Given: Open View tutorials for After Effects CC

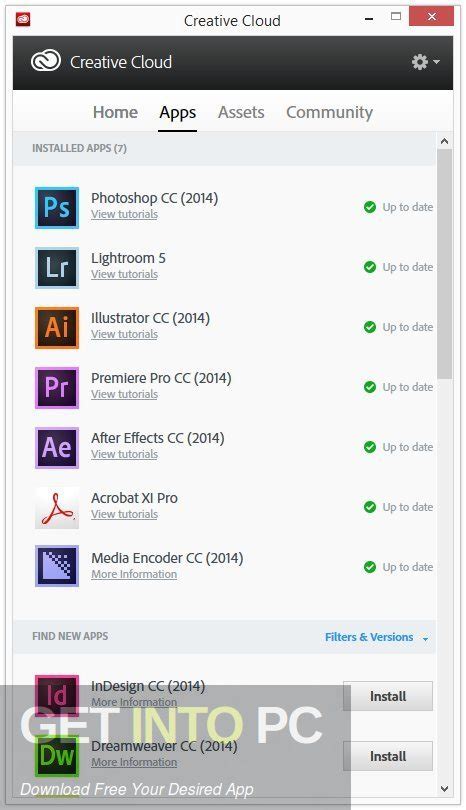Looking at the screenshot, I should 125,454.
